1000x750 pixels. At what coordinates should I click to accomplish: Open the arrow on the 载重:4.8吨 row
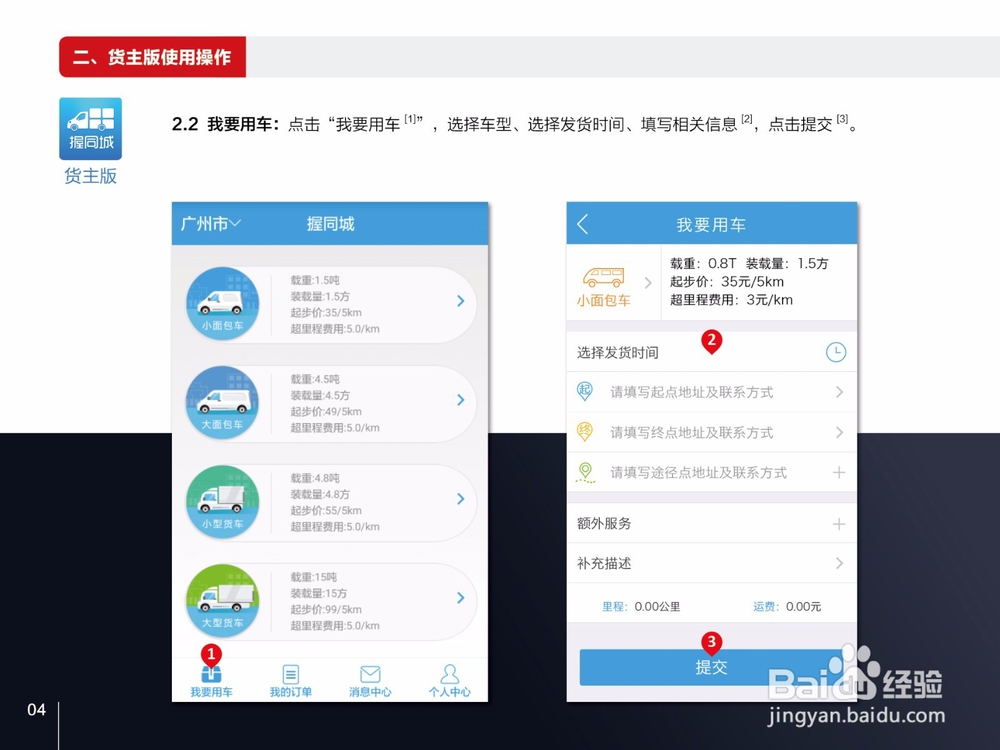coord(460,499)
